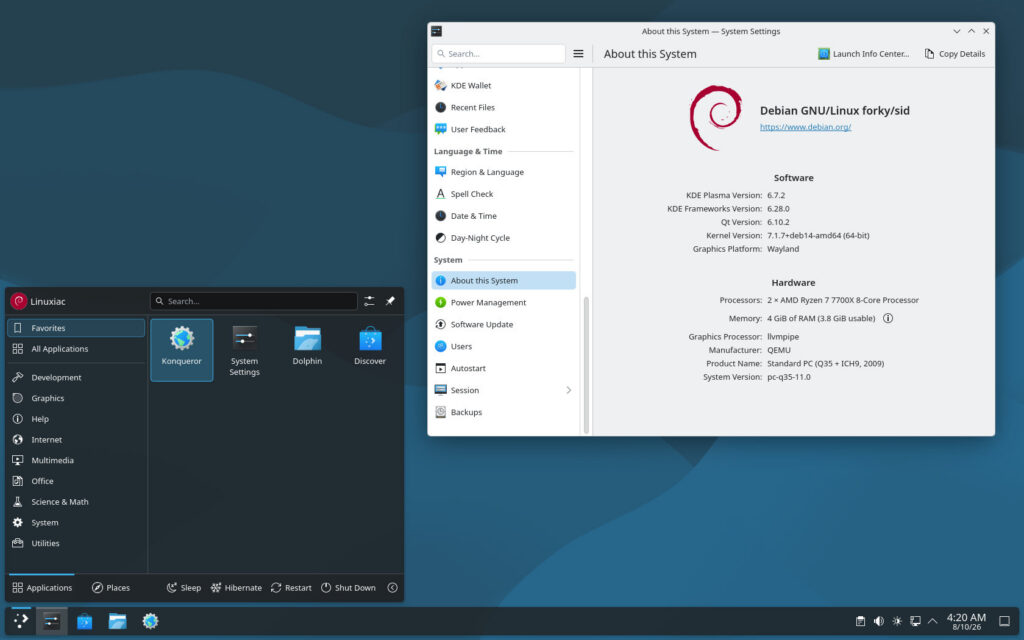The height and width of the screenshot is (640, 1024).
Task: Open KDE Wallet settings
Action: tap(504, 86)
